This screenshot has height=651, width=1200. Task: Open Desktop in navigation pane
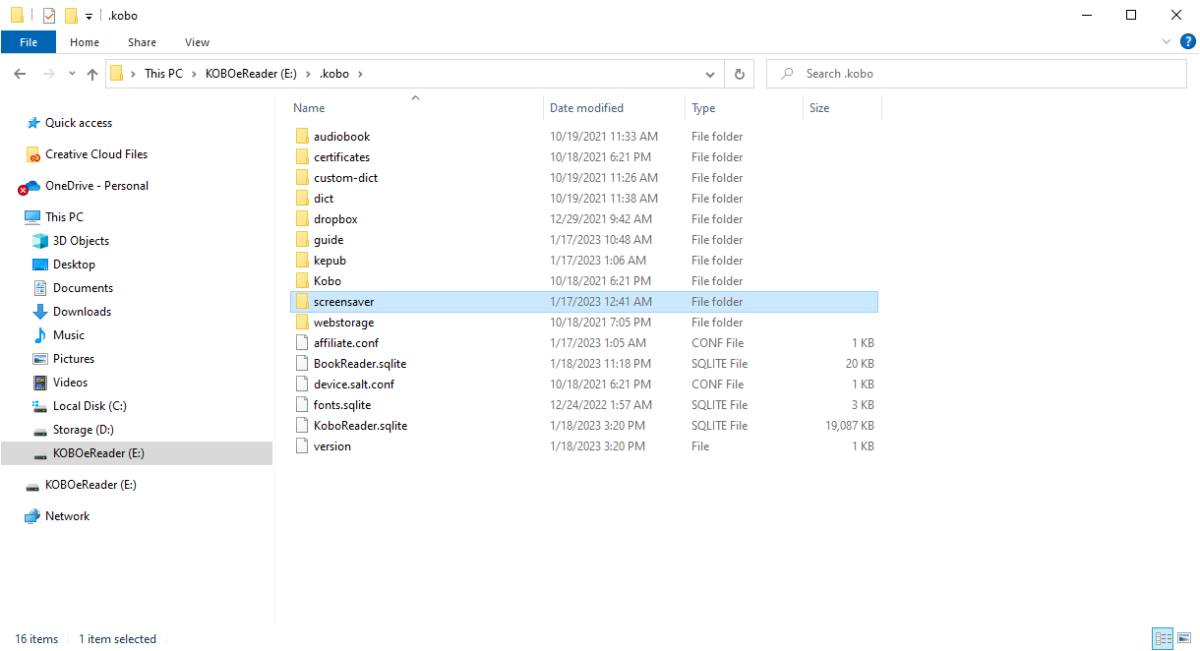coord(74,265)
